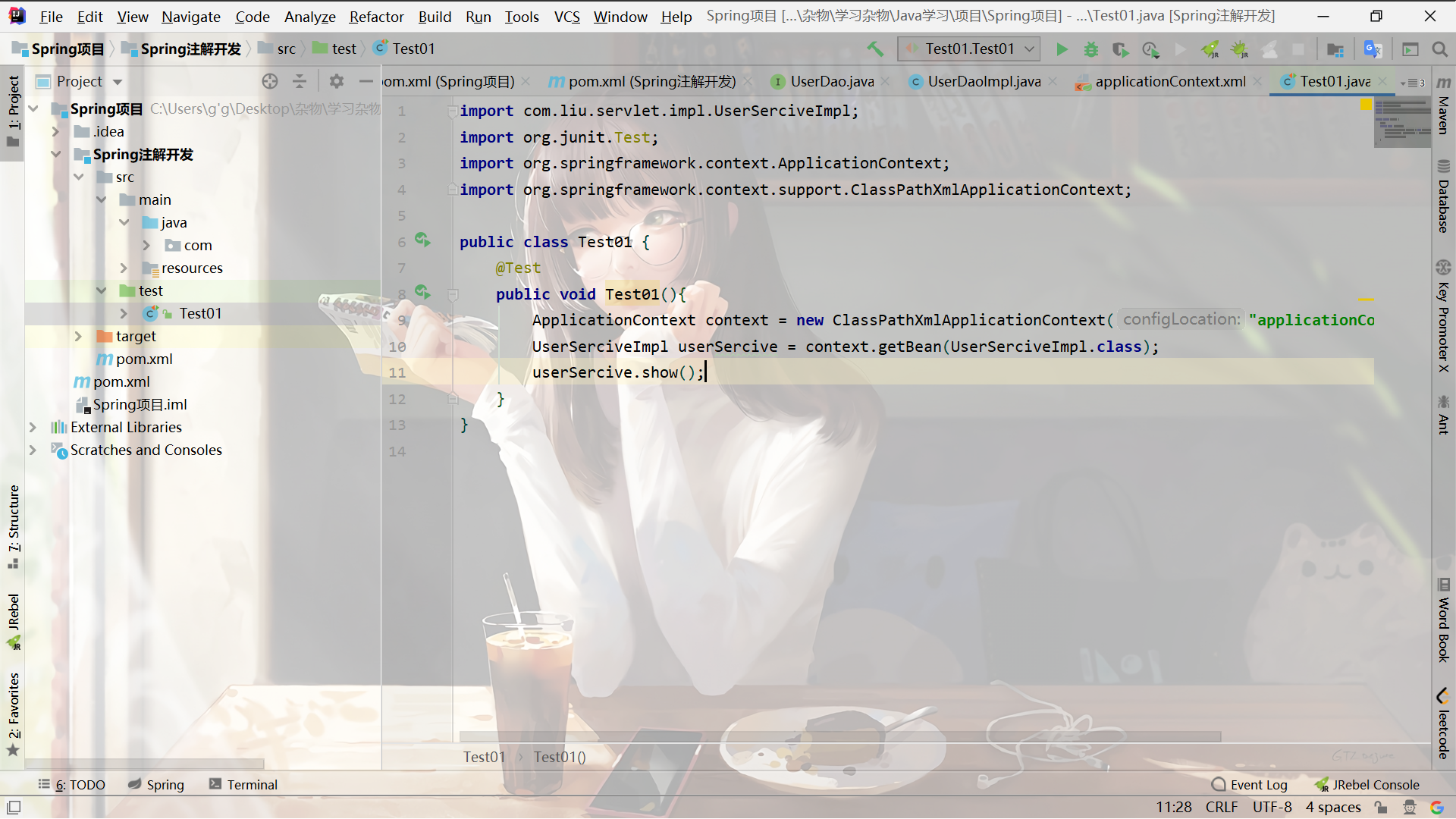
Task: Click run gutter icon beside method Test01()
Action: [422, 293]
